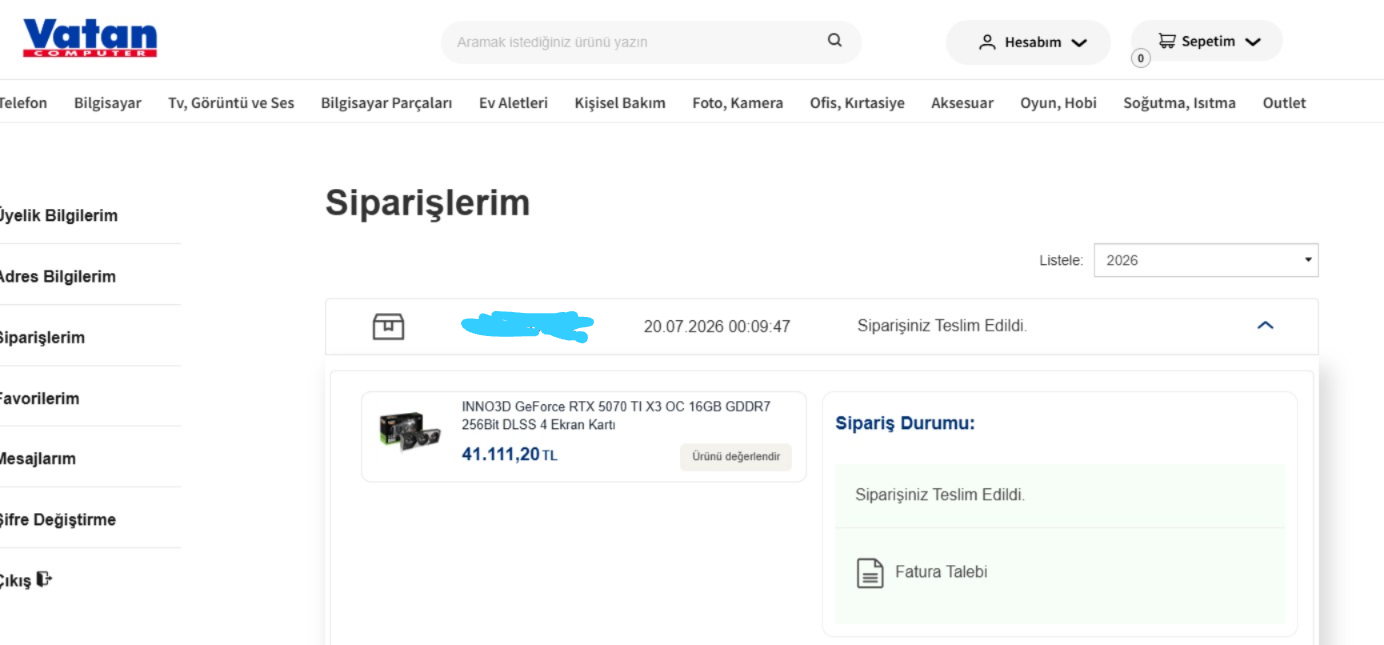Screen dimensions: 1384x645
Task: Open the Hesabım account dropdown
Action: 1028,42
